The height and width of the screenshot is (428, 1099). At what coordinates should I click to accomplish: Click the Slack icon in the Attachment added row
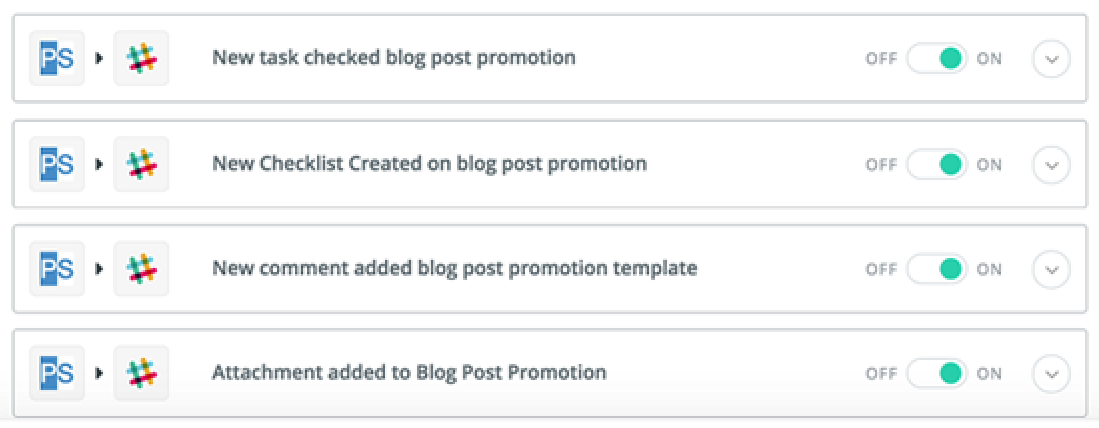142,373
